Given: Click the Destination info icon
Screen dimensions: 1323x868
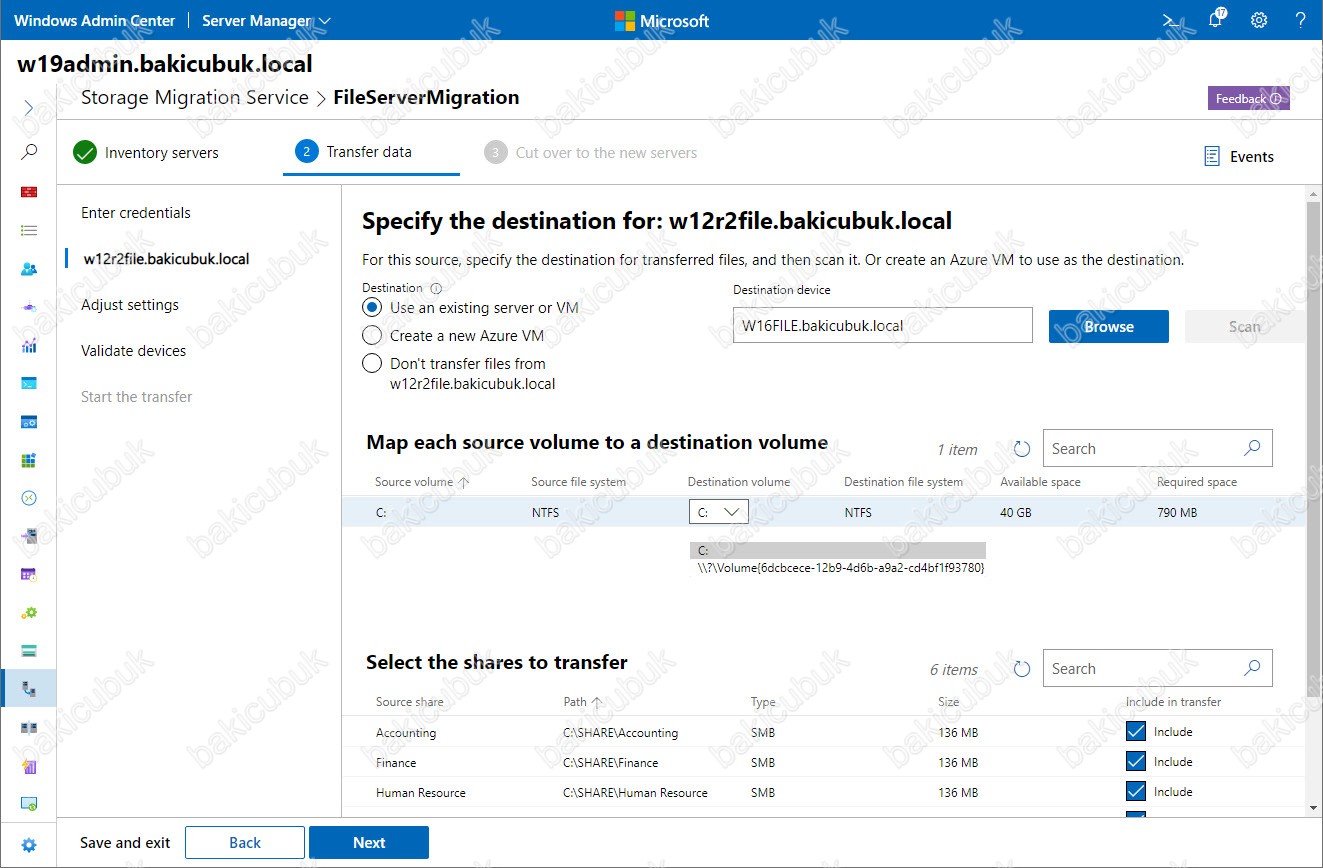Looking at the screenshot, I should [x=436, y=288].
